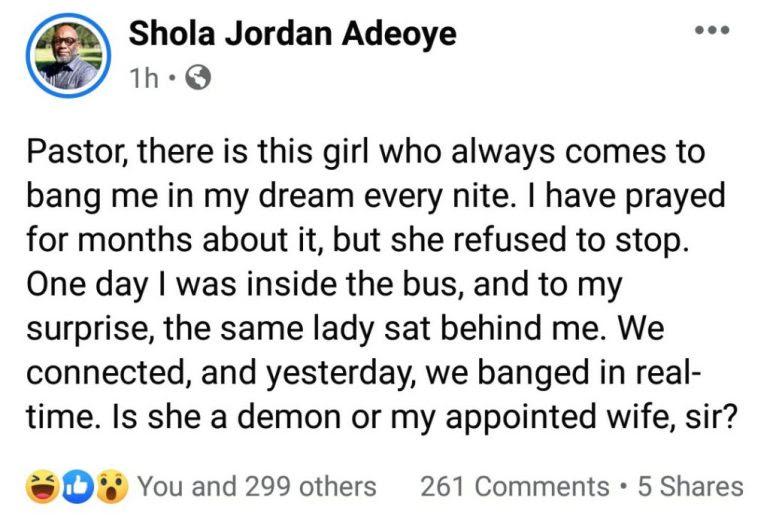Open the "You and 299 others" reactions list

coord(257,487)
